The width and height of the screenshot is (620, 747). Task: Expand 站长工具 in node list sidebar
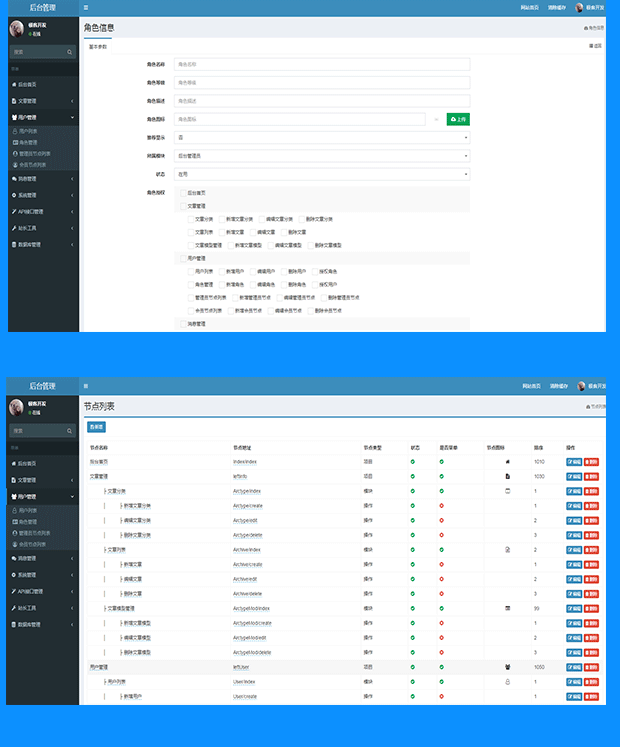[x=43, y=608]
